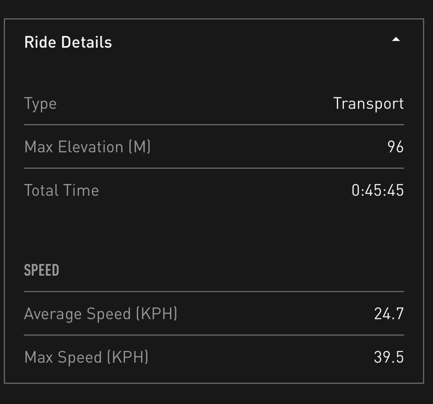433x404 pixels.
Task: Click the 0:45:45 time value
Action: tap(377, 190)
